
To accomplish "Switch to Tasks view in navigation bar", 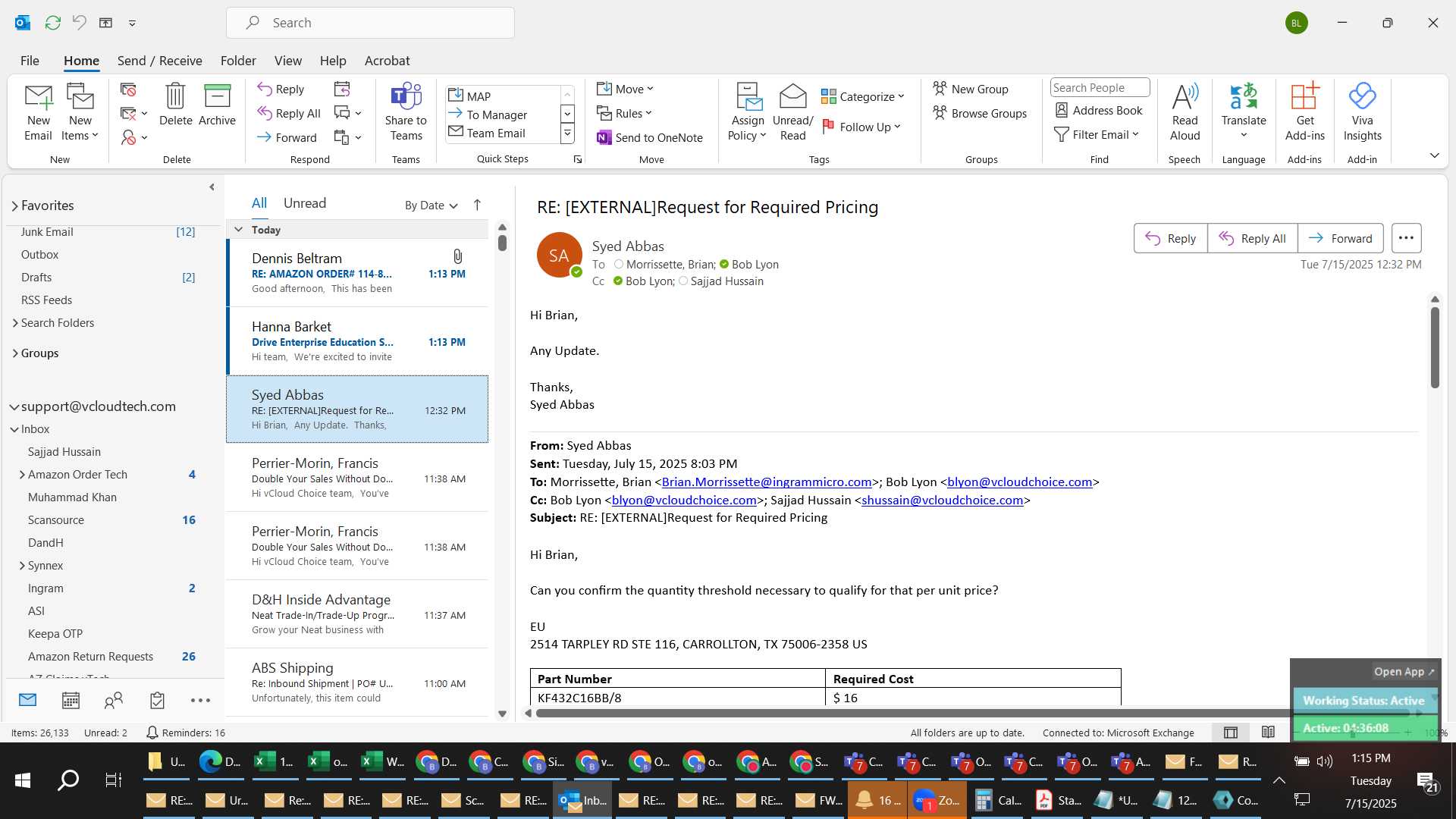I will [157, 701].
